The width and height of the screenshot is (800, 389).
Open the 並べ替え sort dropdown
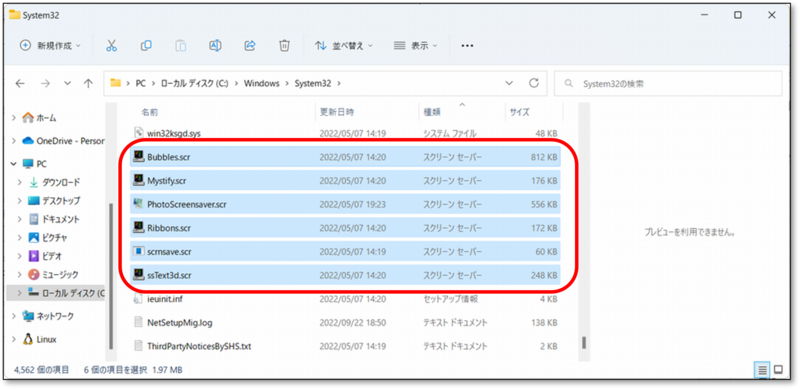(343, 46)
